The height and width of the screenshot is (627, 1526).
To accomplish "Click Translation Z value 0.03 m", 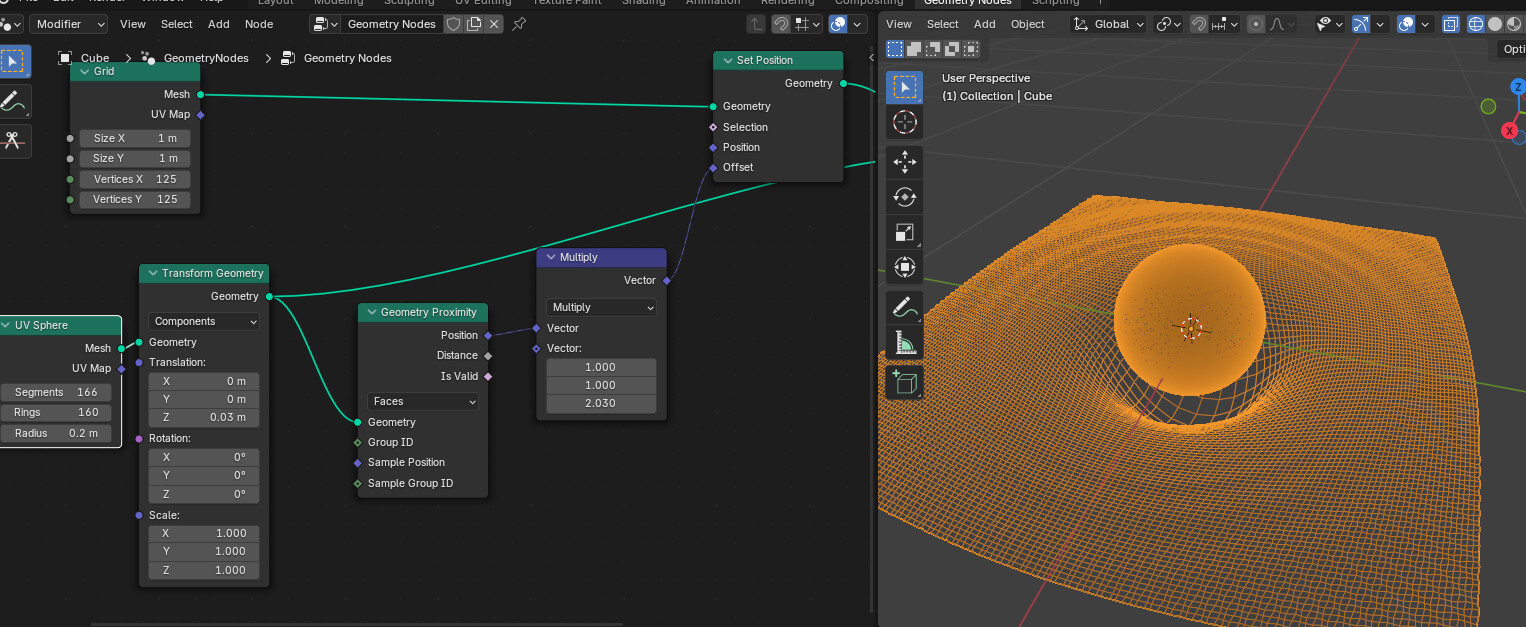I will (204, 417).
